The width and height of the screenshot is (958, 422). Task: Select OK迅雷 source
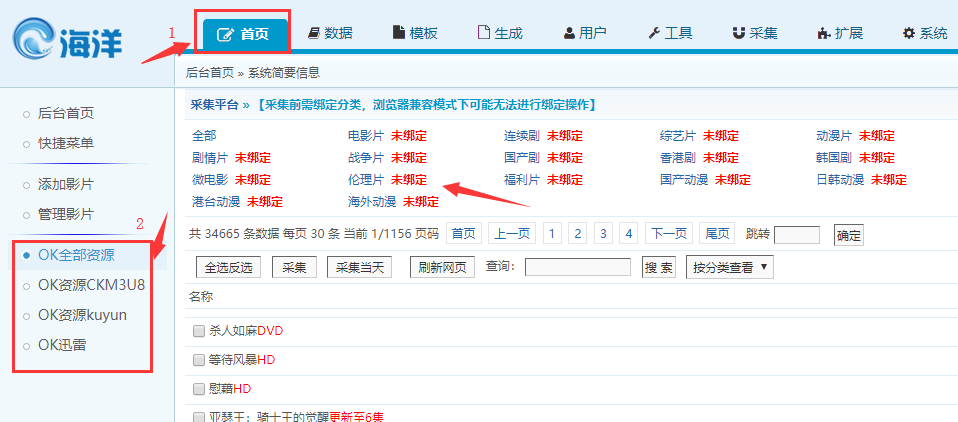62,345
